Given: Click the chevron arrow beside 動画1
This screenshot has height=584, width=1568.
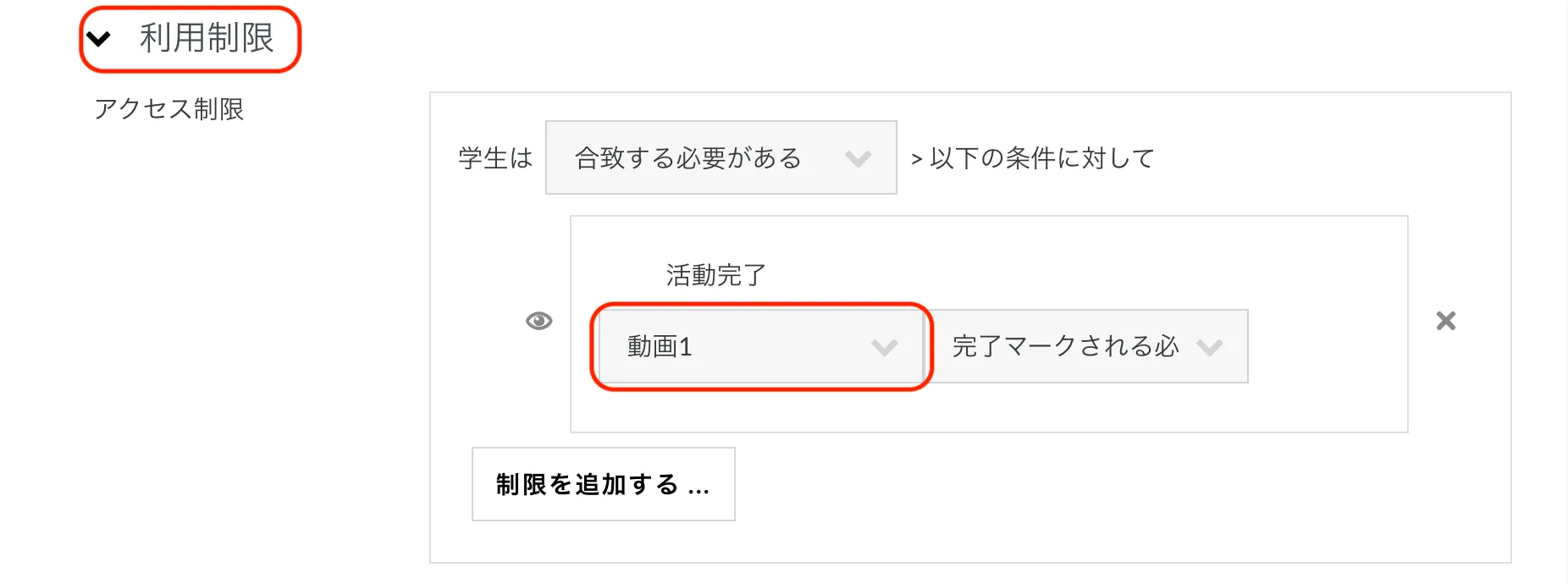Looking at the screenshot, I should 884,347.
